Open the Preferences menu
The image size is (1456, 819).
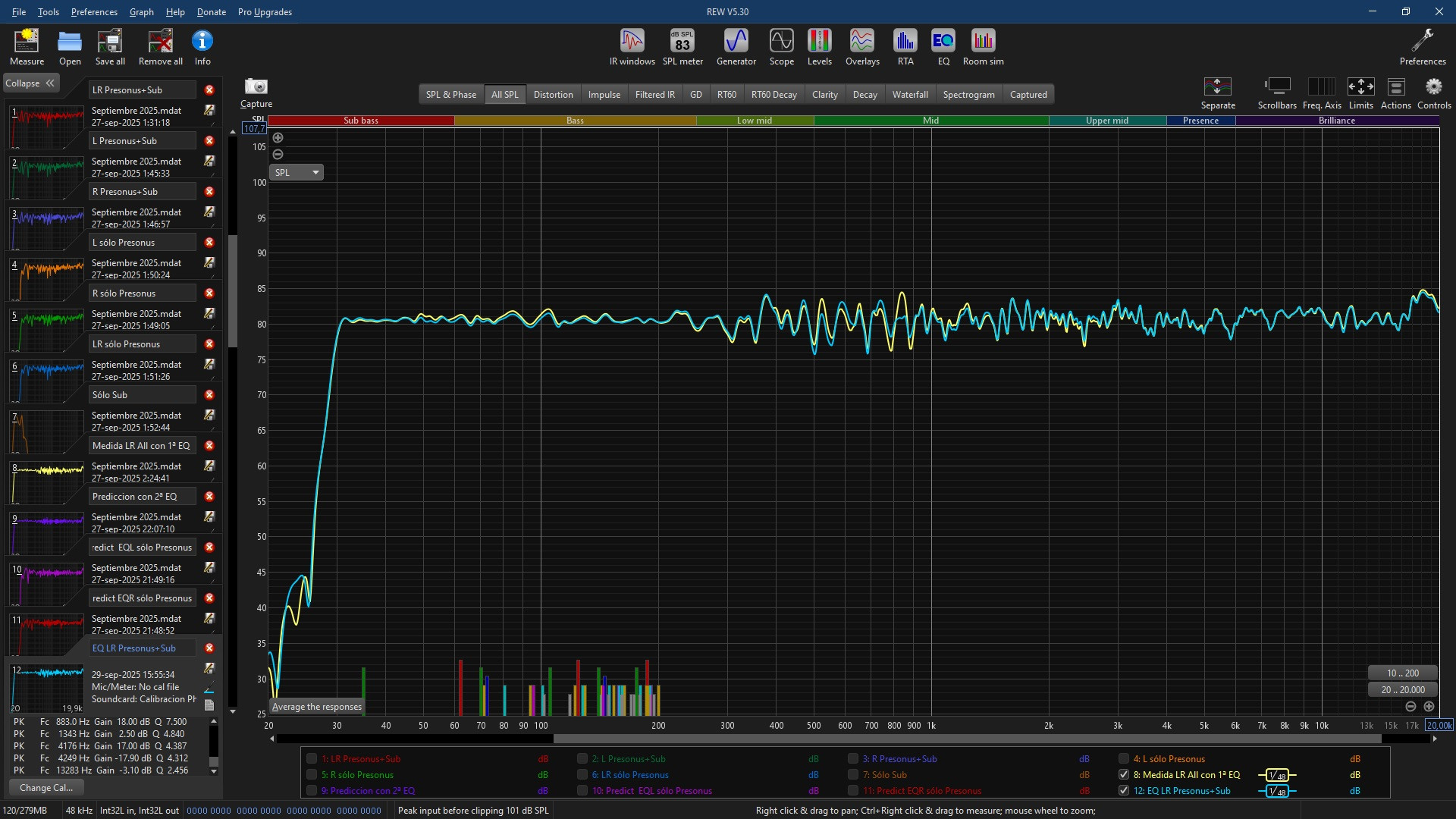(94, 12)
